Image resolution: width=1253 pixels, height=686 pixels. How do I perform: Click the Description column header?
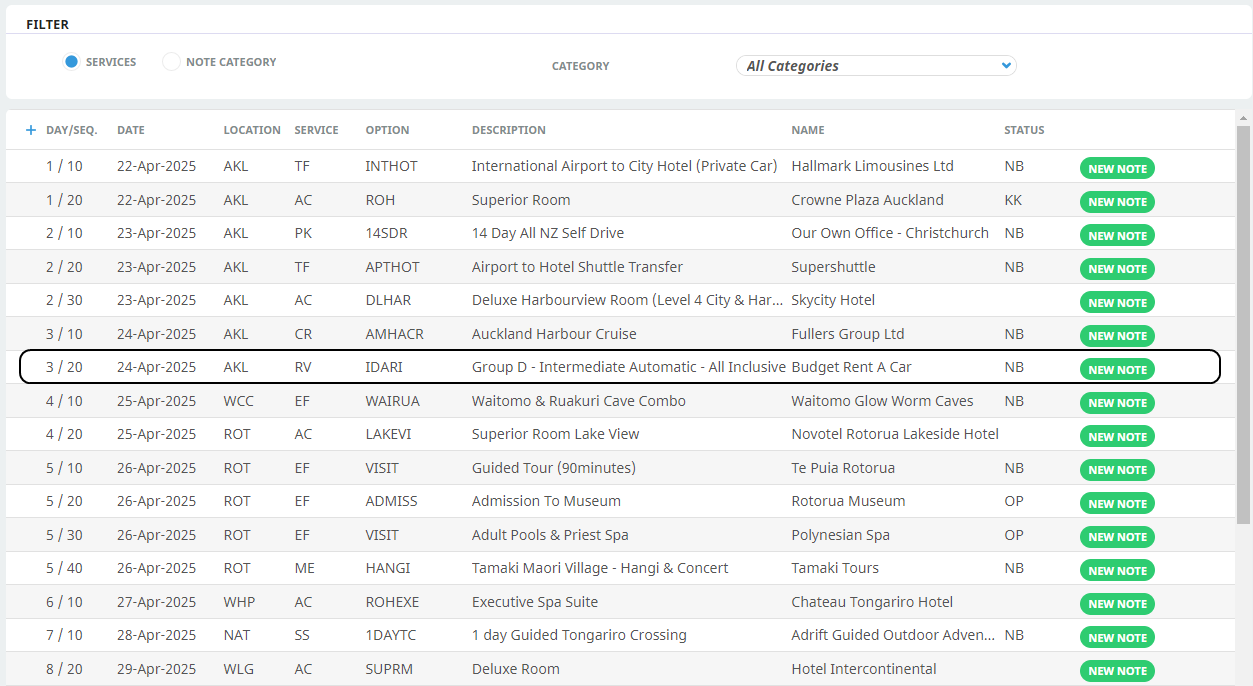pyautogui.click(x=509, y=130)
